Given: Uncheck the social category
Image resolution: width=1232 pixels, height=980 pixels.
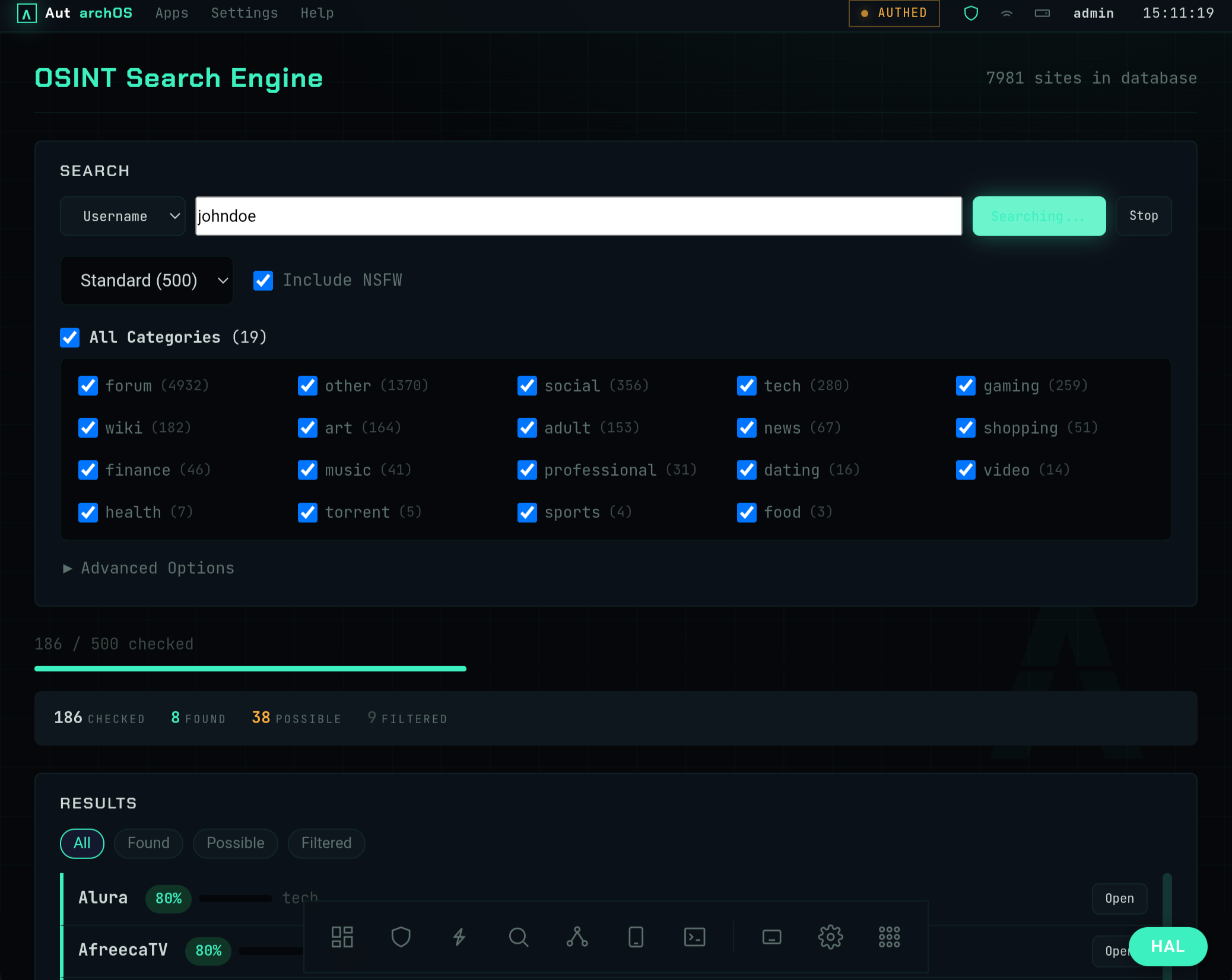Looking at the screenshot, I should pos(527,386).
